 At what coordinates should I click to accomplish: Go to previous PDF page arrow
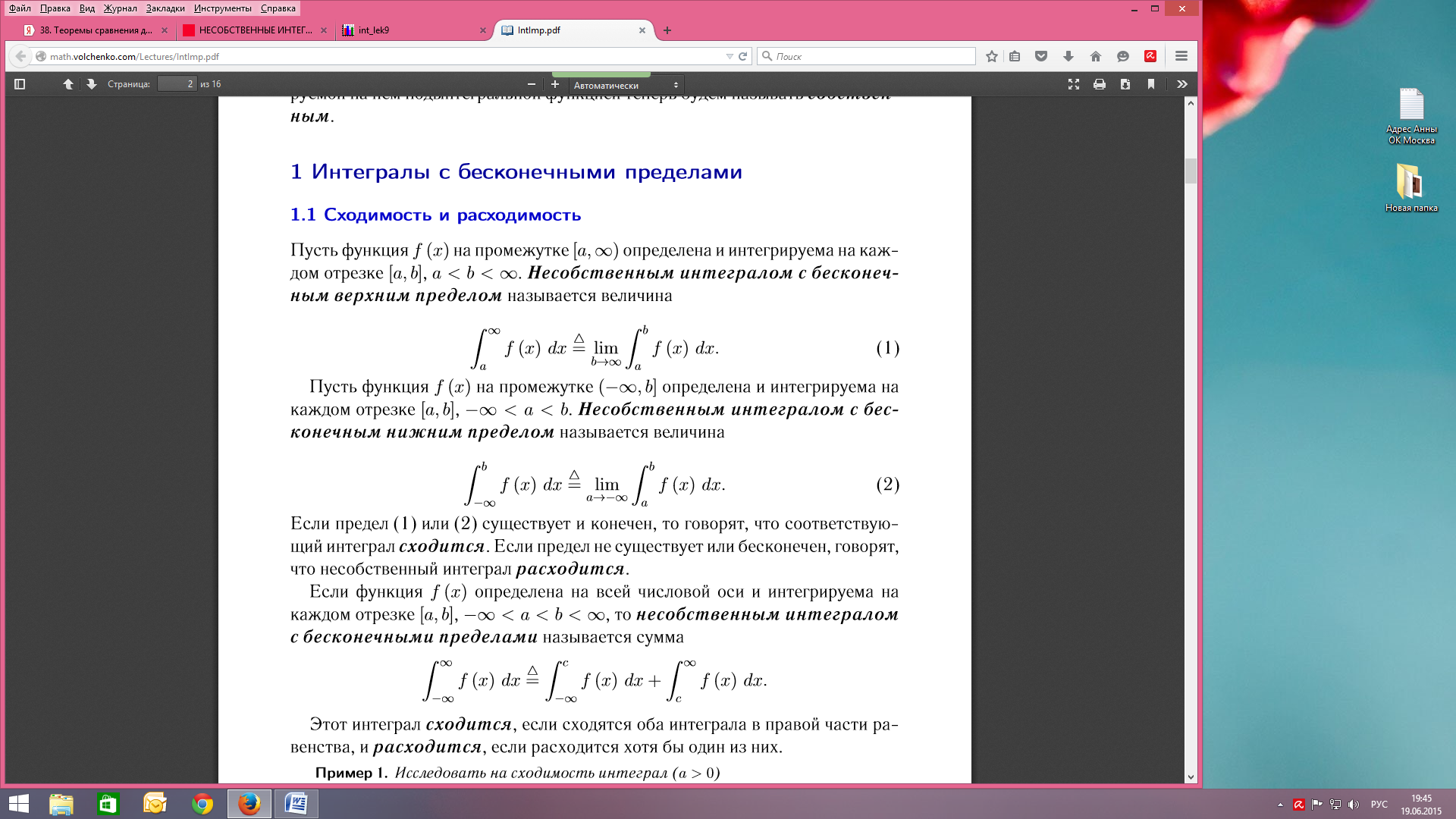coord(68,84)
